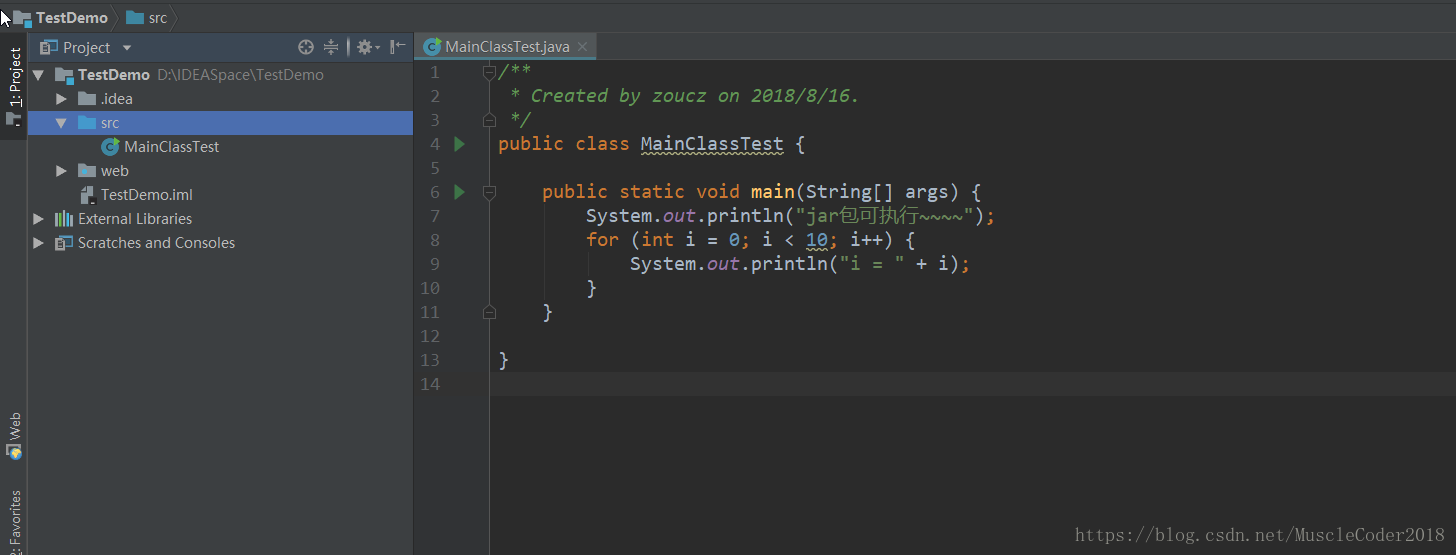
Task: Switch to the MainClassTest.java editor tab
Action: click(506, 46)
